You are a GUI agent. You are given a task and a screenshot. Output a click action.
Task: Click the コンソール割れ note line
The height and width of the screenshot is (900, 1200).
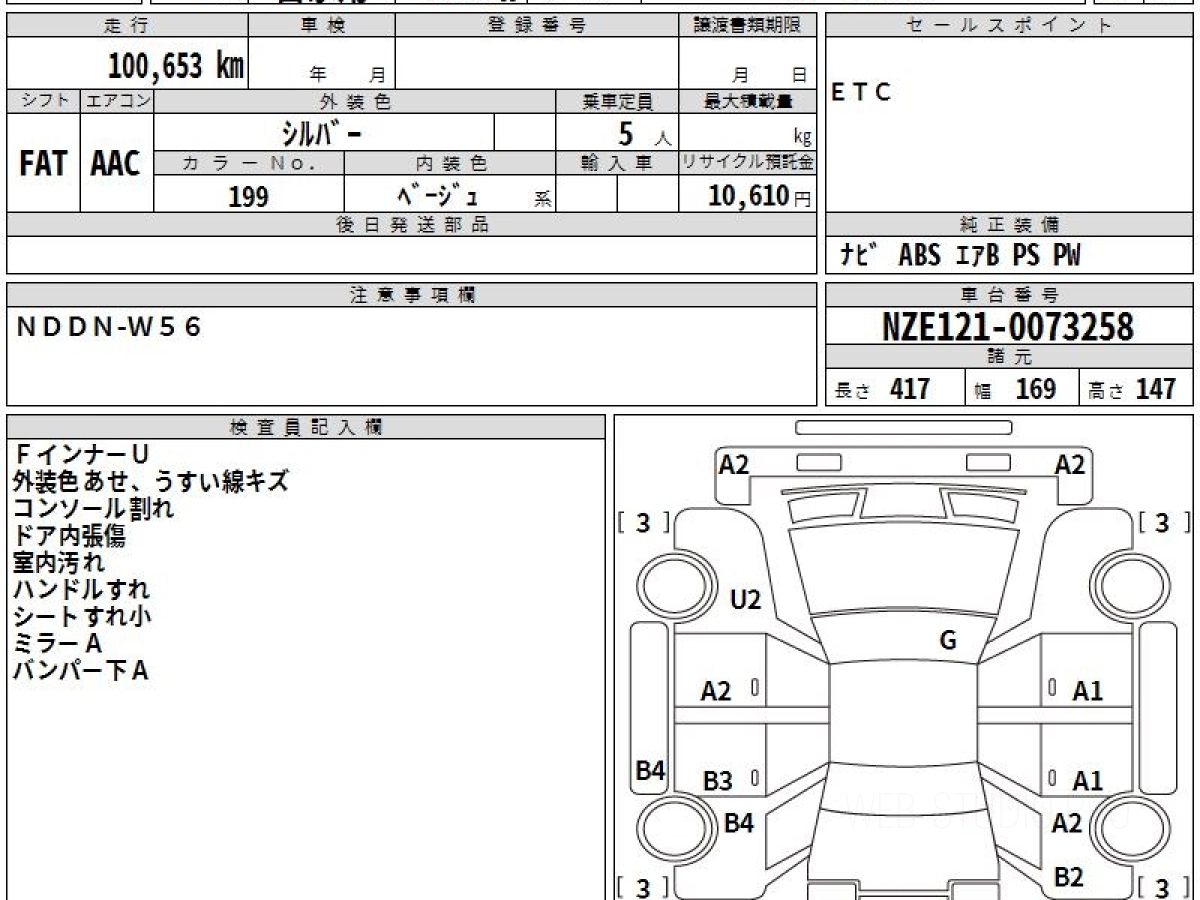pyautogui.click(x=93, y=509)
